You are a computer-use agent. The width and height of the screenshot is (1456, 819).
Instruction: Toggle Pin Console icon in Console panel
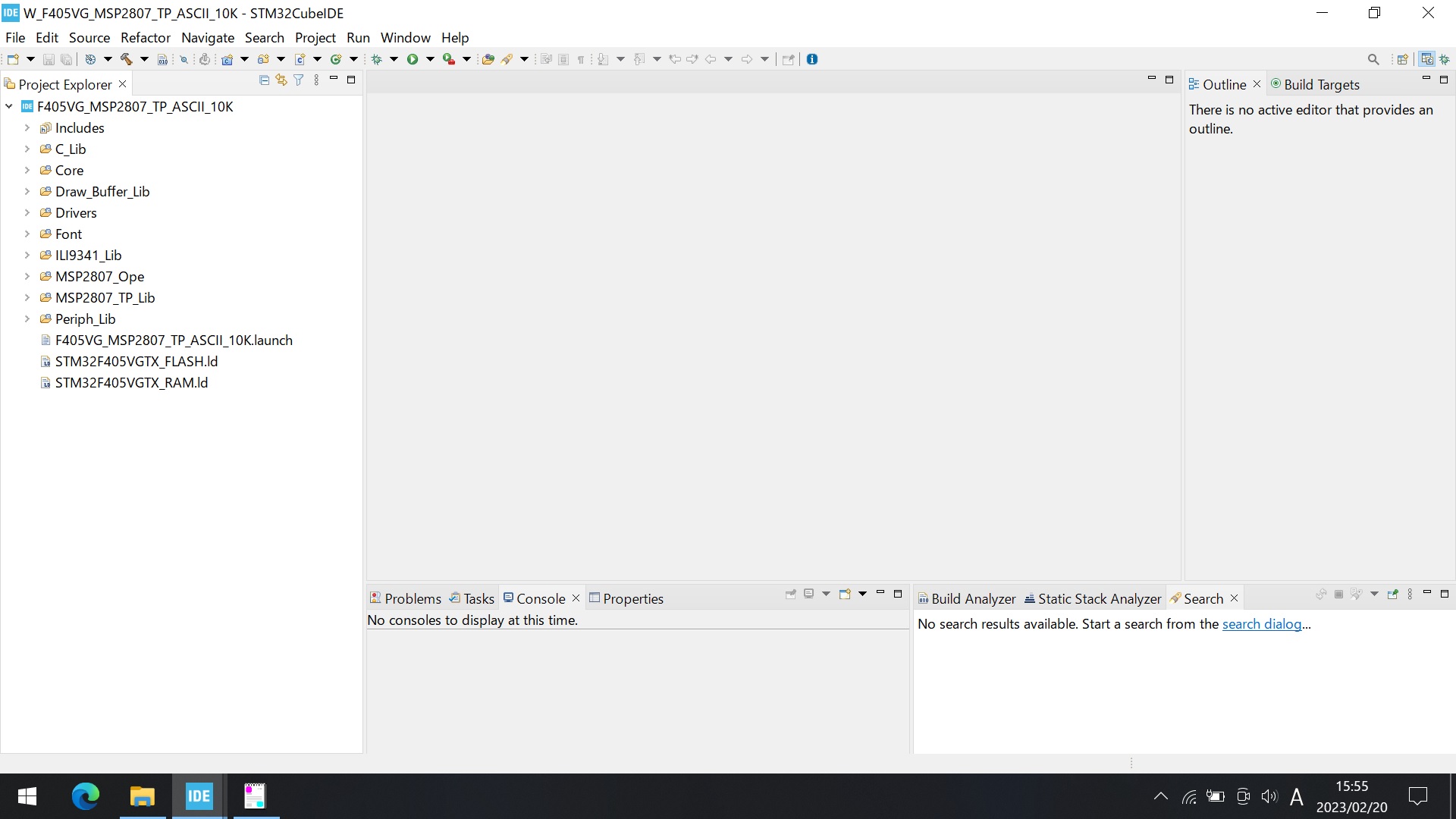pos(791,595)
